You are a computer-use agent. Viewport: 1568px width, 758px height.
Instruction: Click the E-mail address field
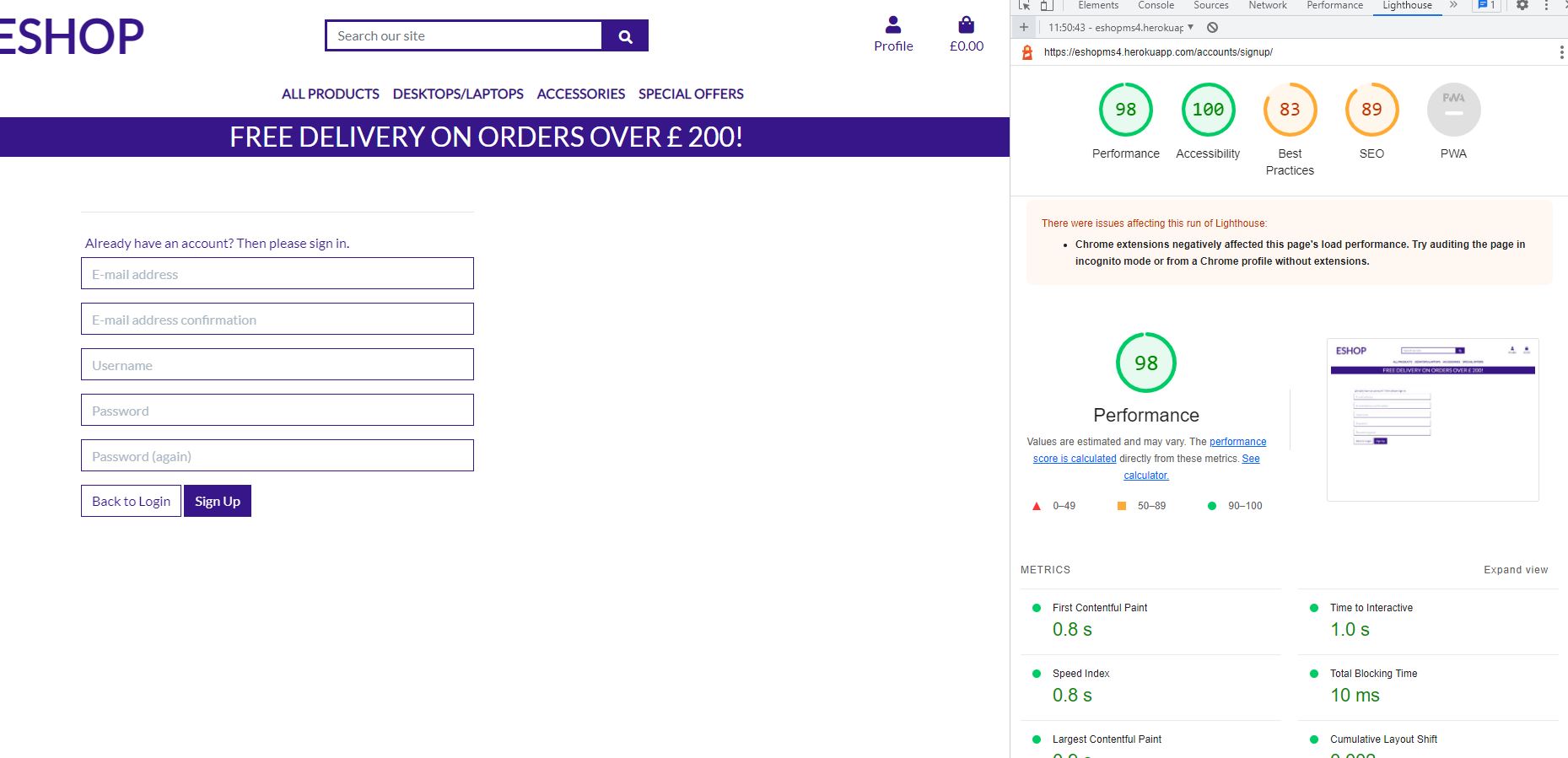[277, 274]
